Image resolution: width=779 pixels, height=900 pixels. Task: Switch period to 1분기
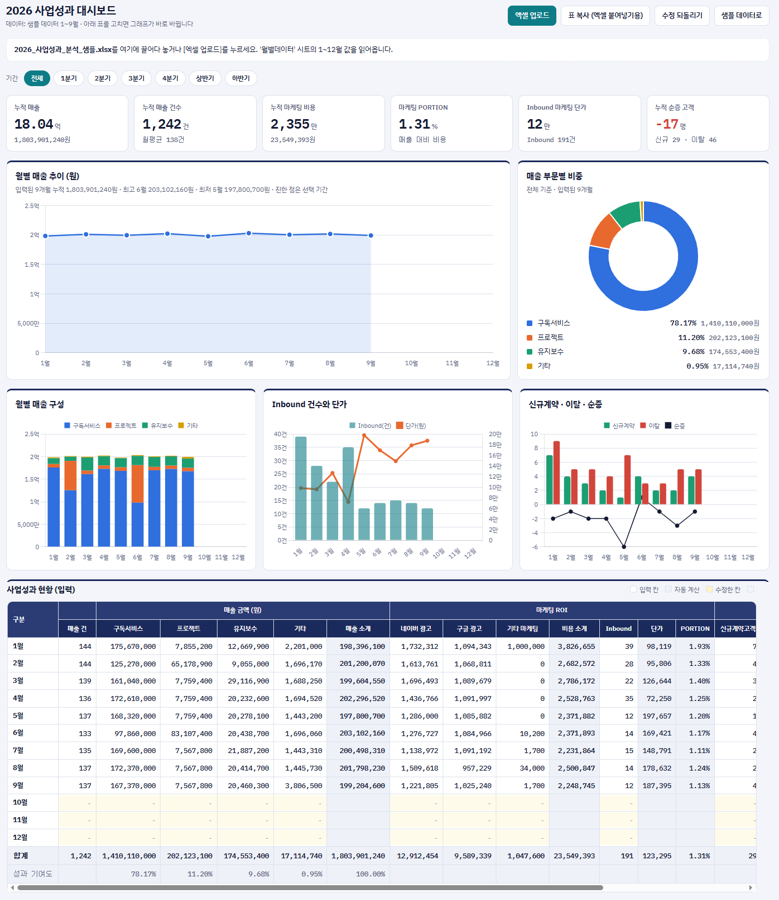pos(69,78)
